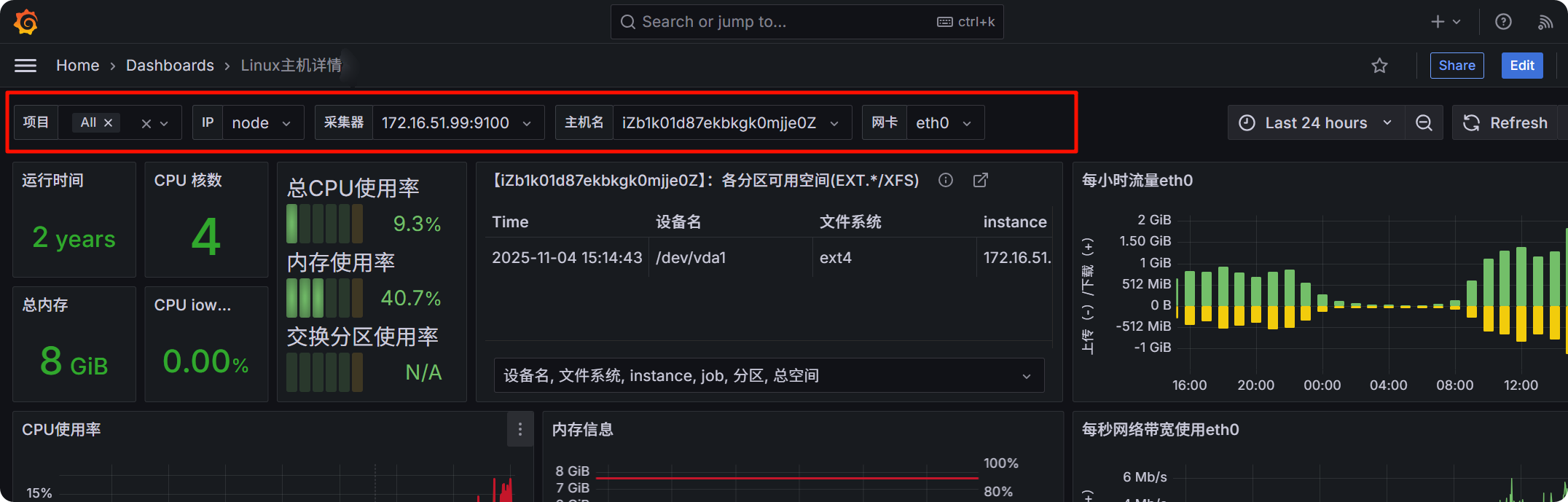
Task: Click the 2 years uptime value
Action: coord(74,238)
